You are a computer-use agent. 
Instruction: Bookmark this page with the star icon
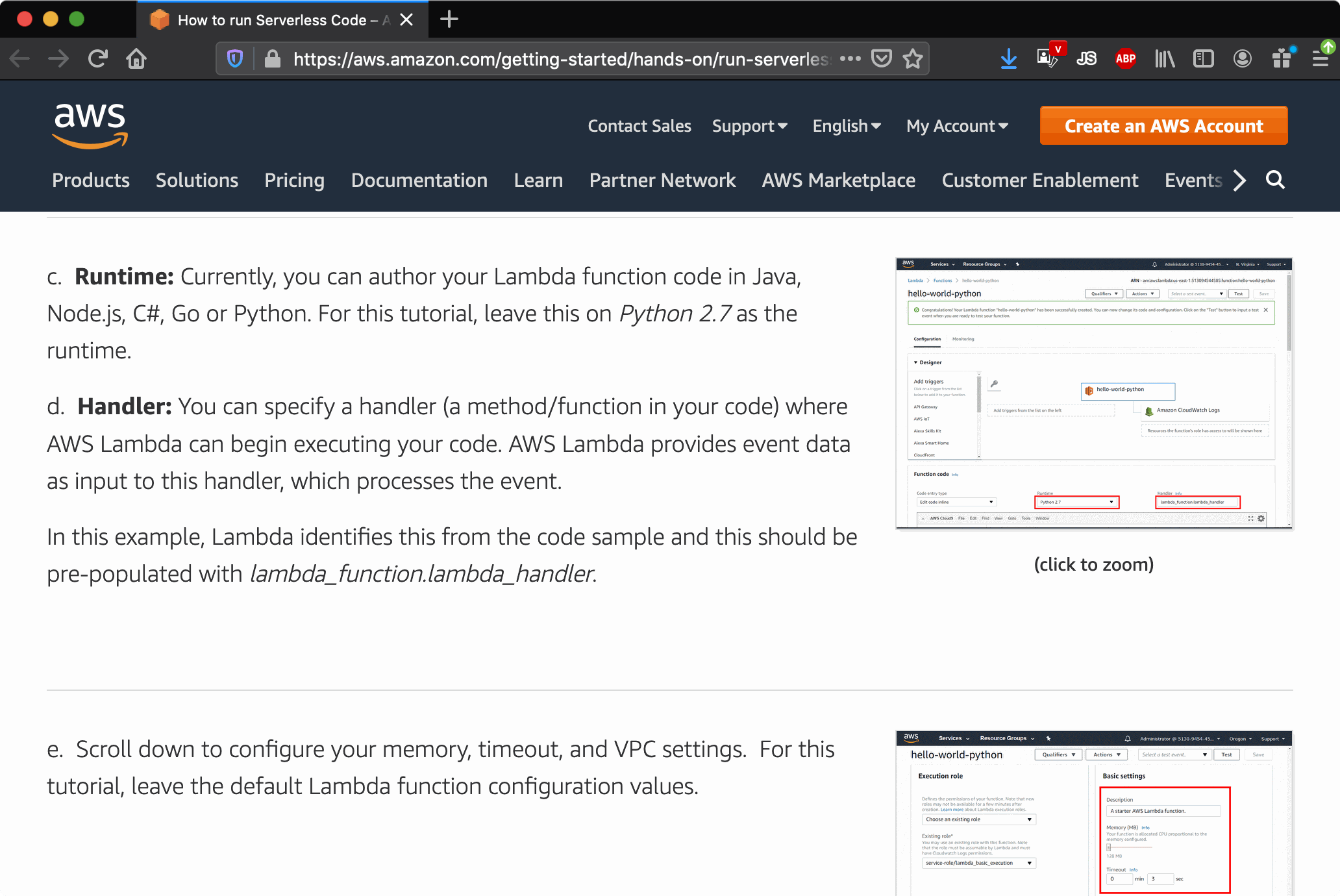913,59
